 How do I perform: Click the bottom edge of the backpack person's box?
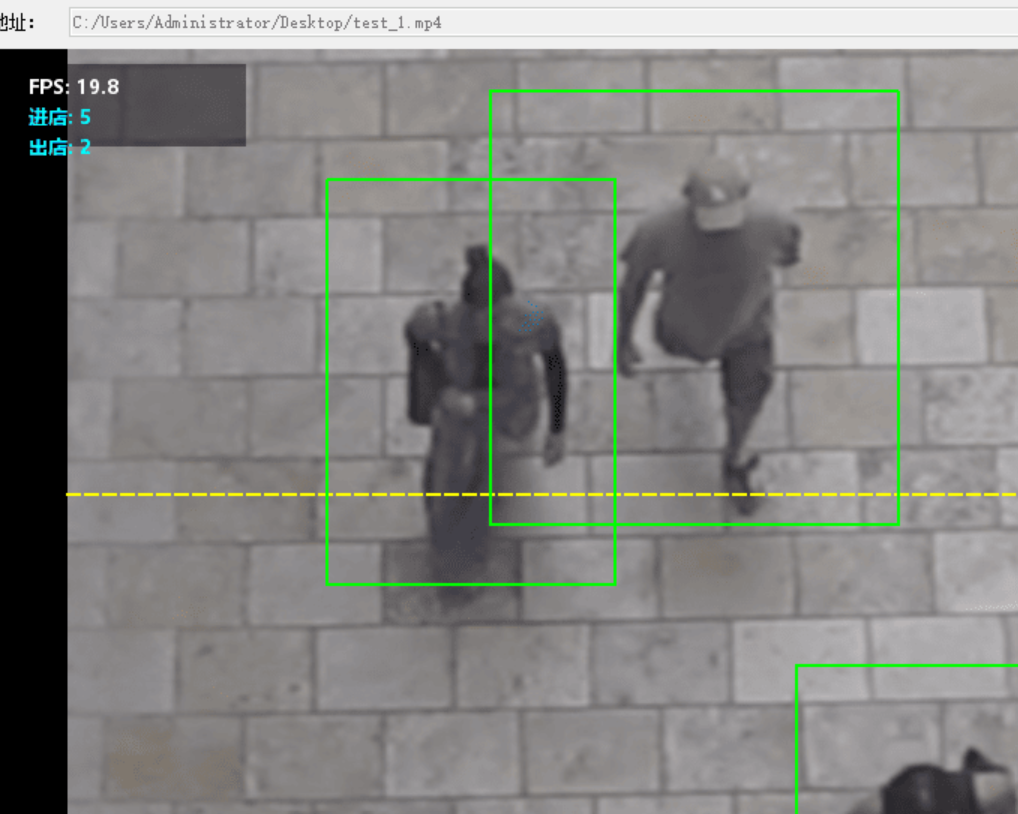point(470,583)
